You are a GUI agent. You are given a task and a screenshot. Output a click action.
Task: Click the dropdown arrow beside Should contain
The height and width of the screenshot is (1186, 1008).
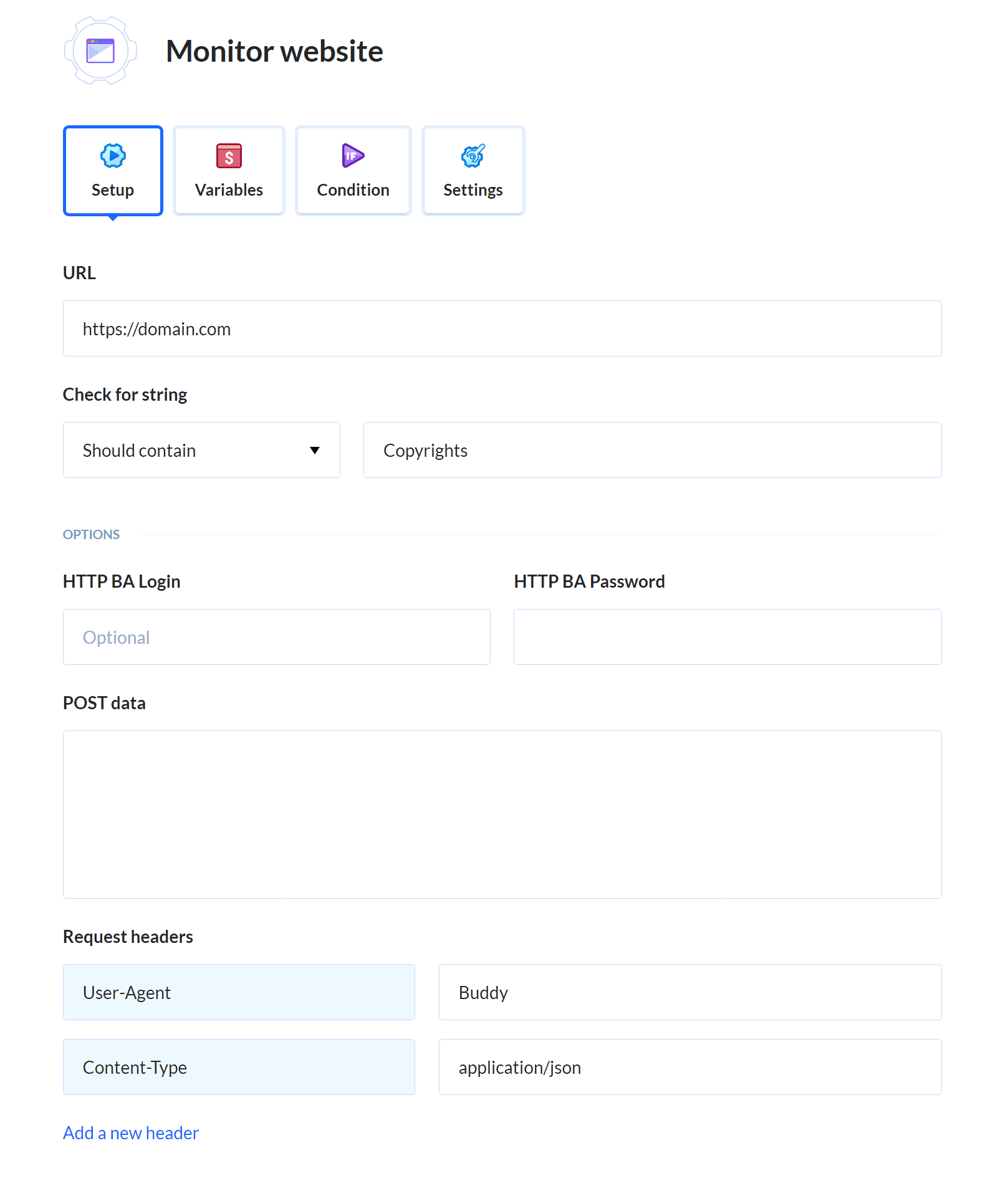pos(315,450)
